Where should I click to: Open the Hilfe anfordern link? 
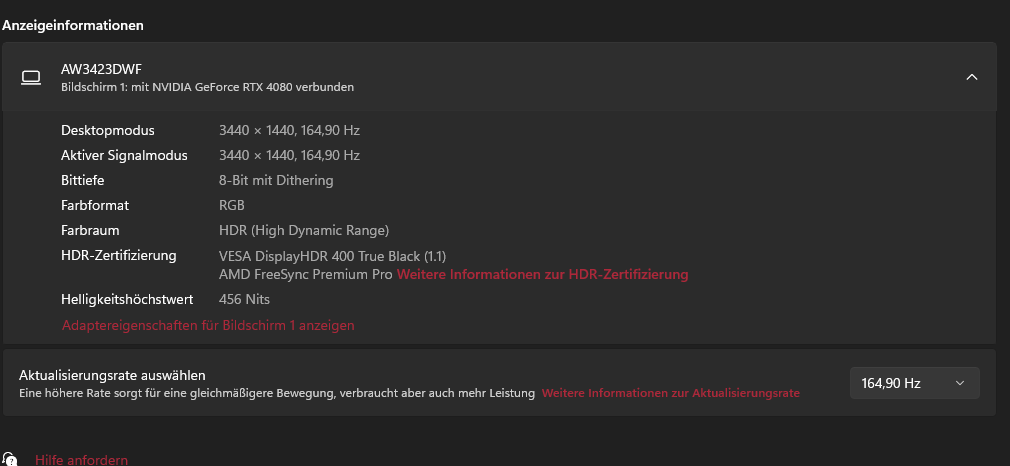[x=81, y=460]
